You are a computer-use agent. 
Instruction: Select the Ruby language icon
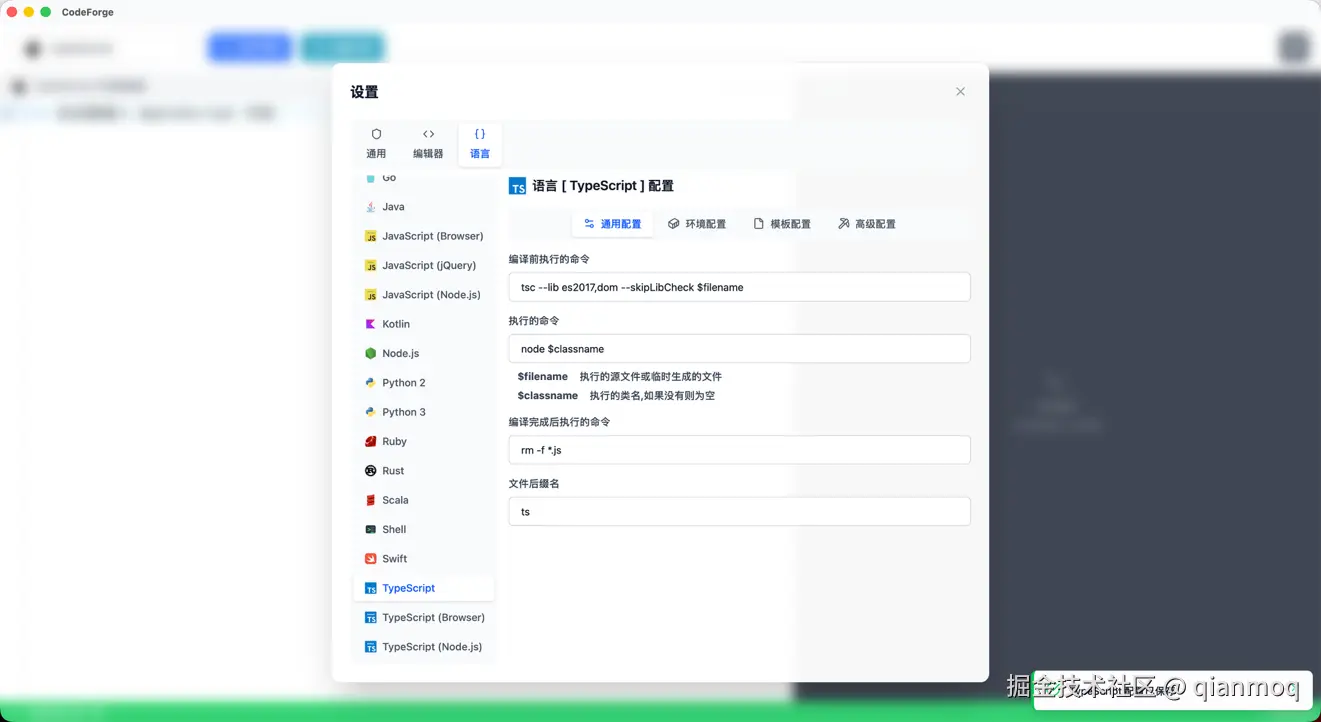point(371,441)
